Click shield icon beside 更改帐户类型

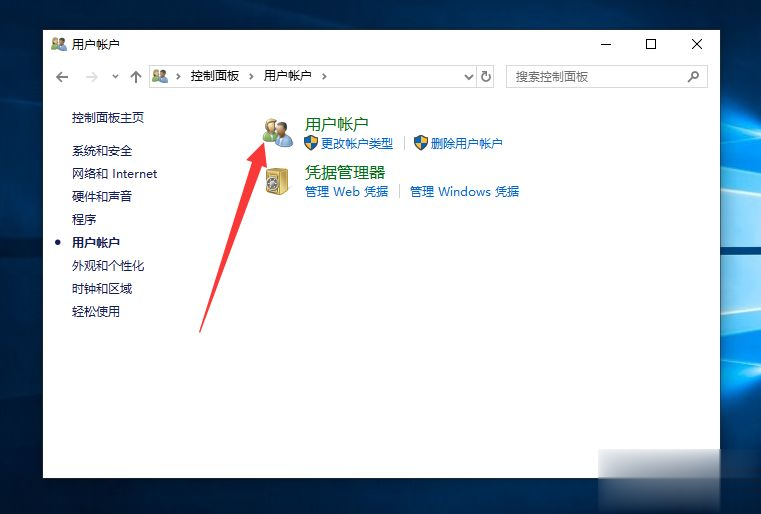coord(311,143)
